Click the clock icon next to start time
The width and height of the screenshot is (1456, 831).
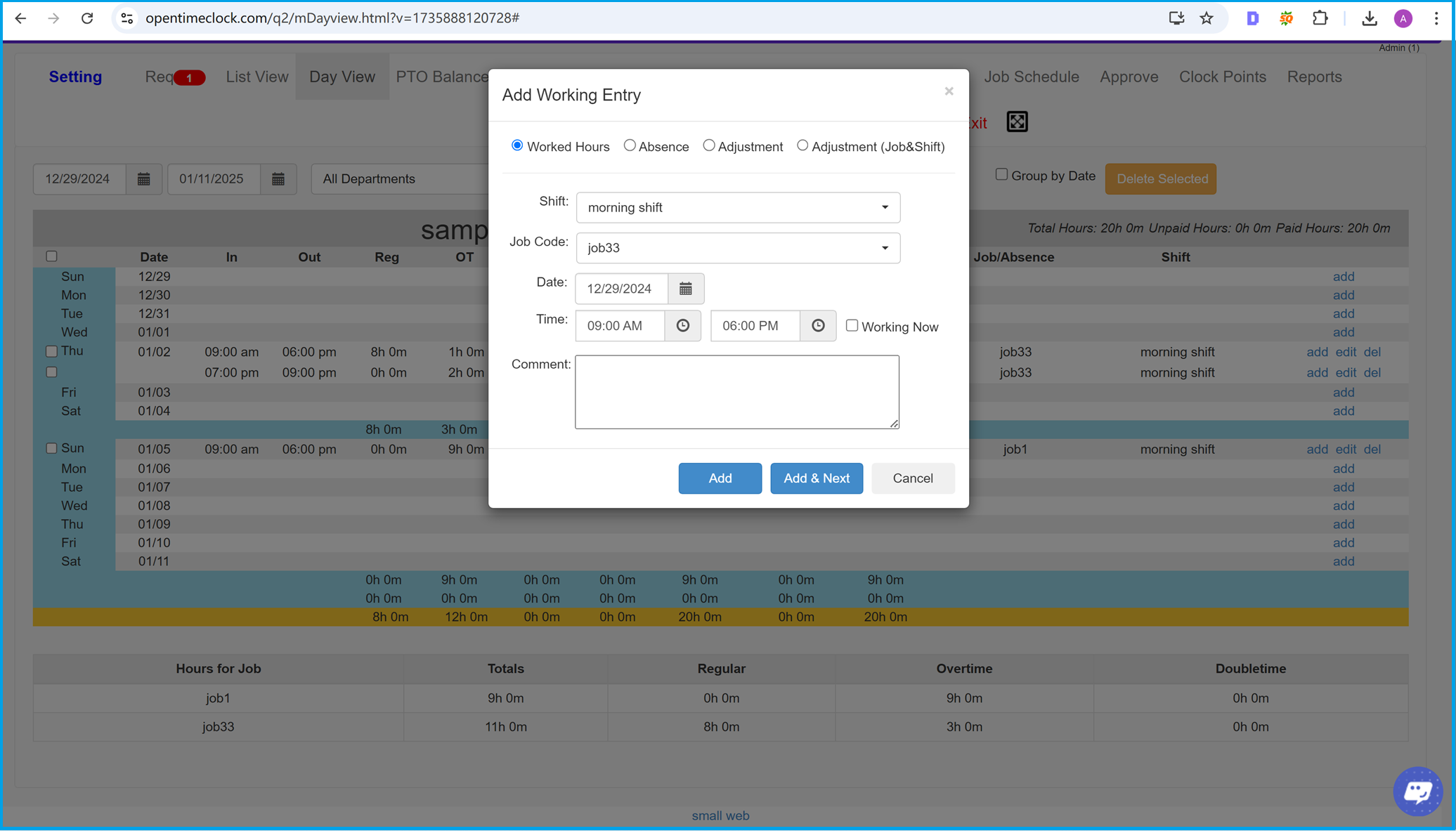tap(683, 326)
